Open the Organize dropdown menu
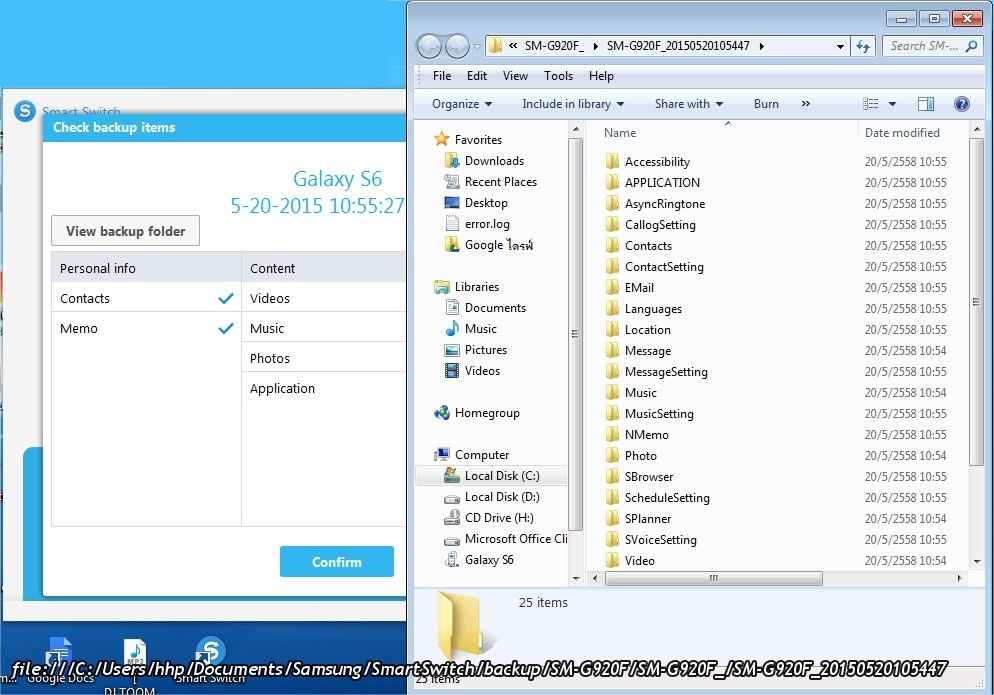This screenshot has height=695, width=994. pyautogui.click(x=462, y=104)
